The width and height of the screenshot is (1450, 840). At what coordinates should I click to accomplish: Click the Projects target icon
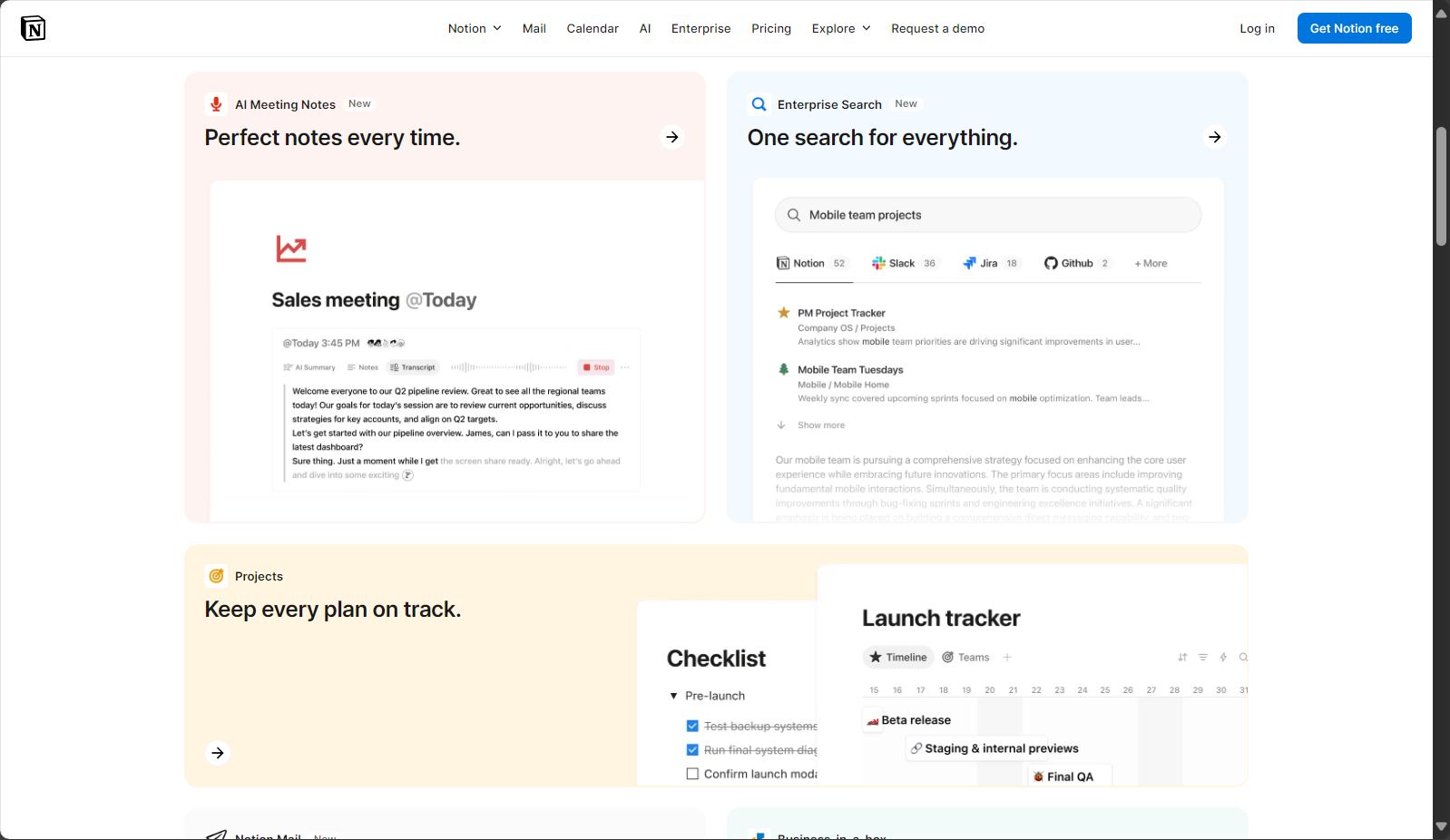(216, 576)
